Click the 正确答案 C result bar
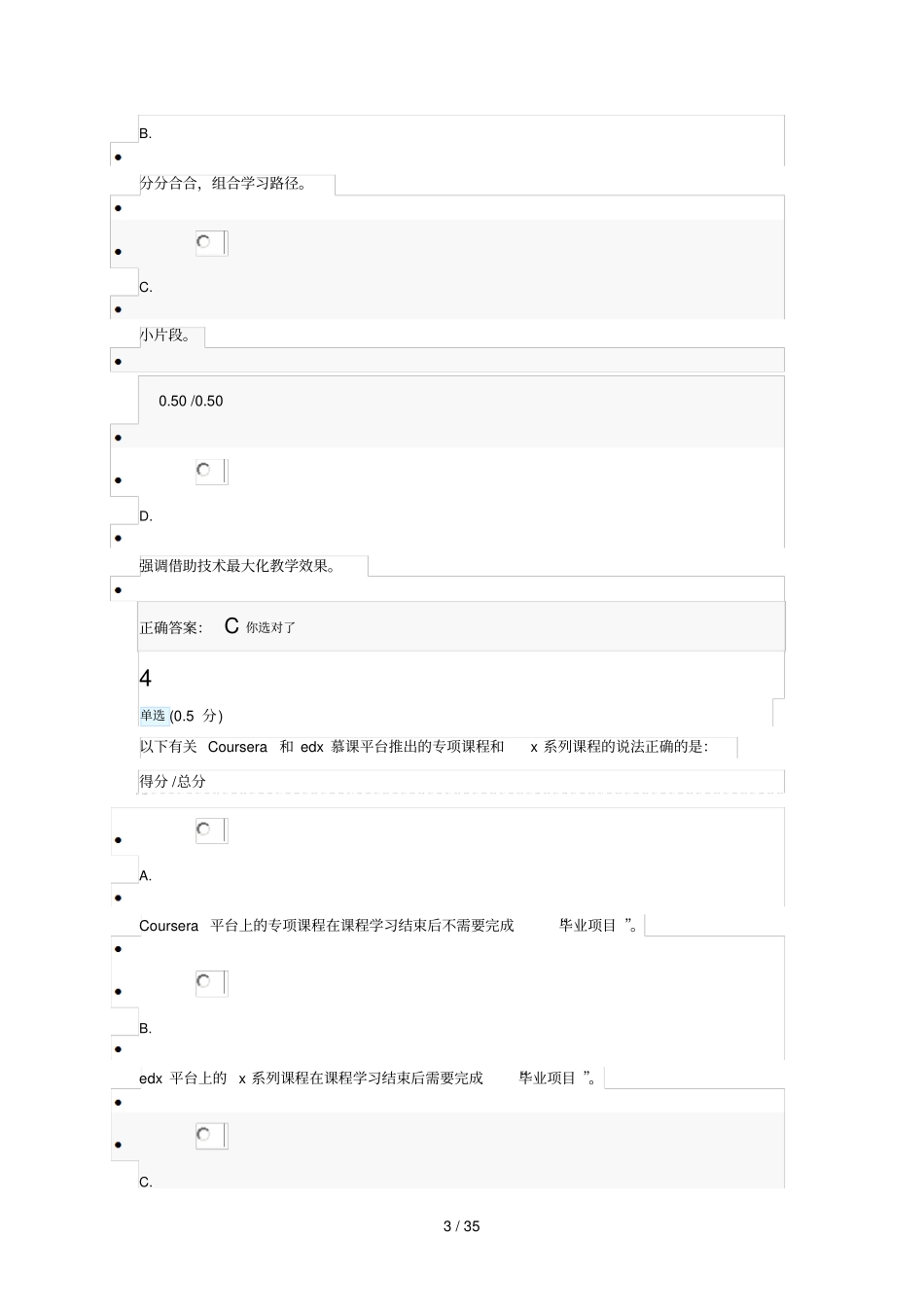 (x=461, y=626)
